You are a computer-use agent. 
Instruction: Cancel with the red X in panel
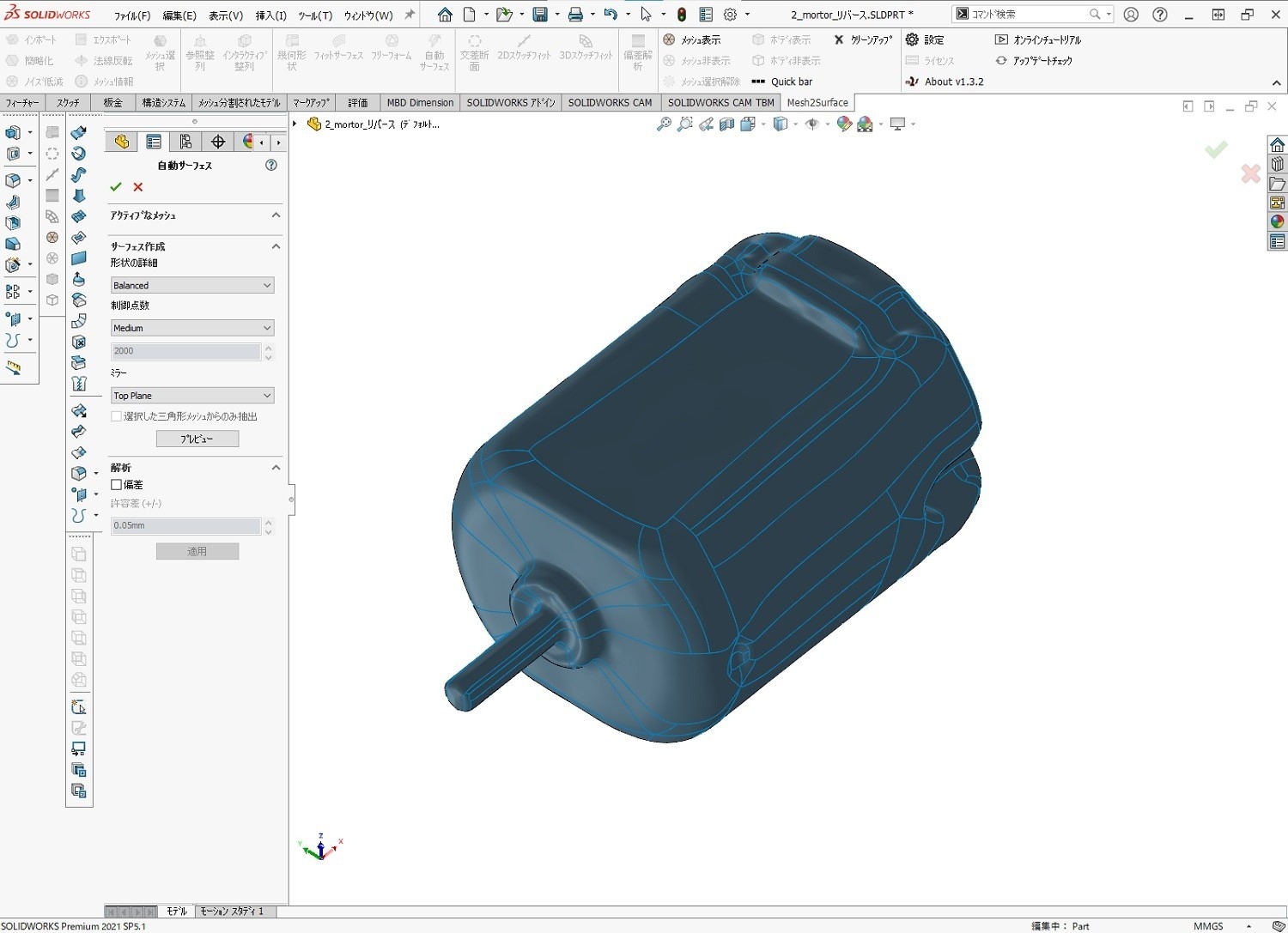[138, 187]
